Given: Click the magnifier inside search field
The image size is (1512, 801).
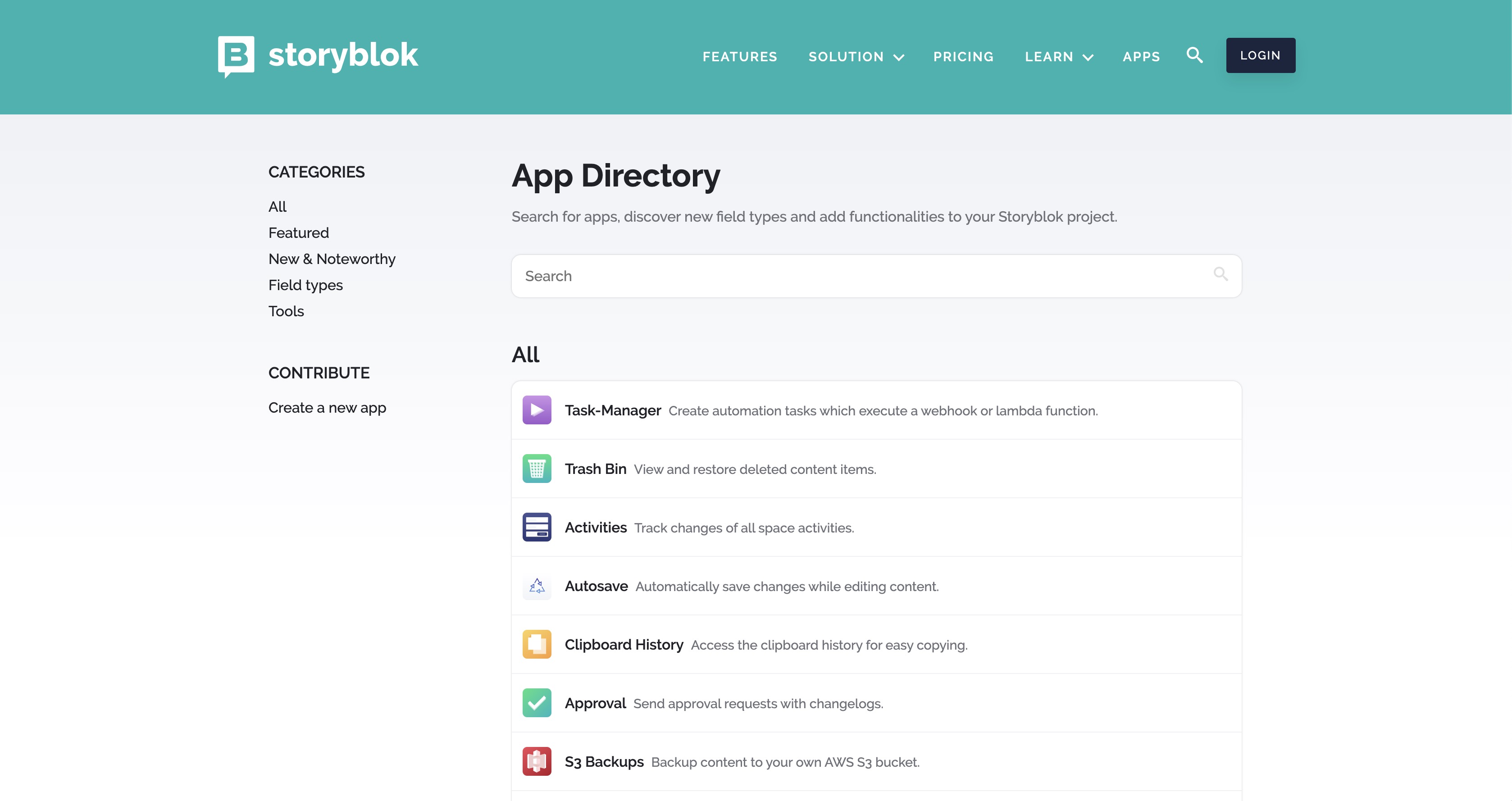Looking at the screenshot, I should (x=1221, y=274).
